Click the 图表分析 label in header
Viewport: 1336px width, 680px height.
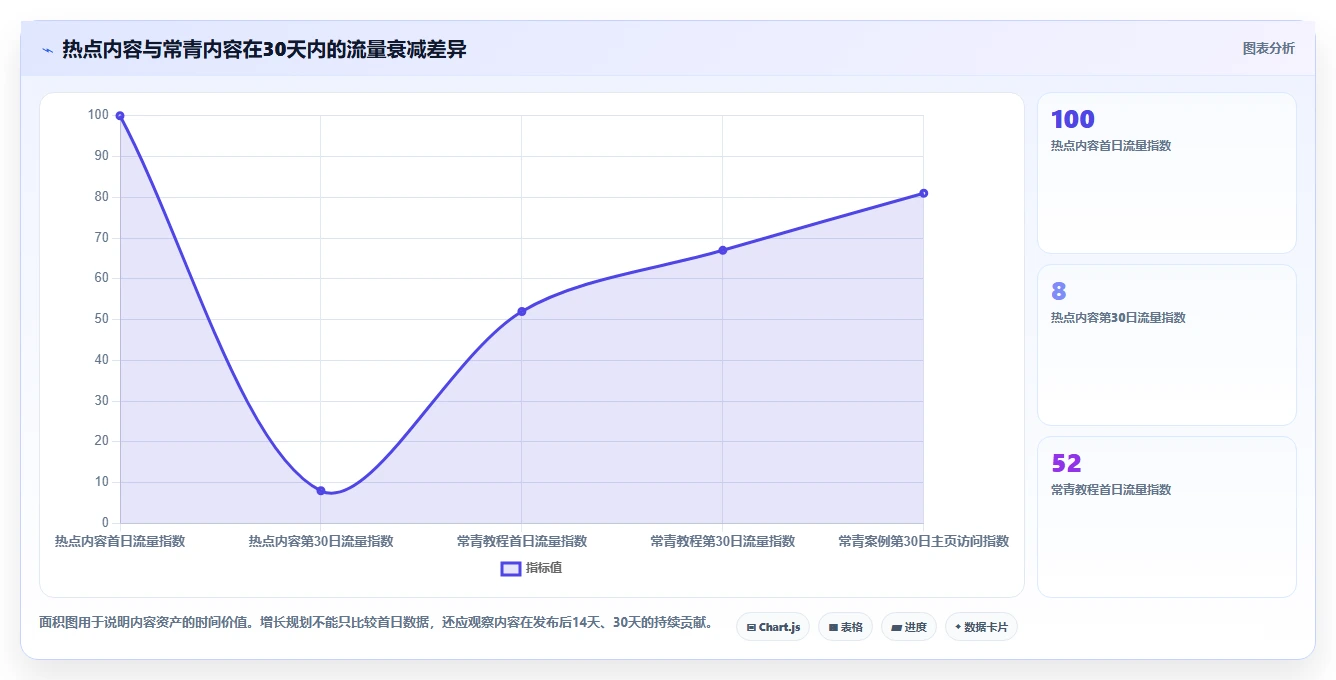coord(1268,48)
